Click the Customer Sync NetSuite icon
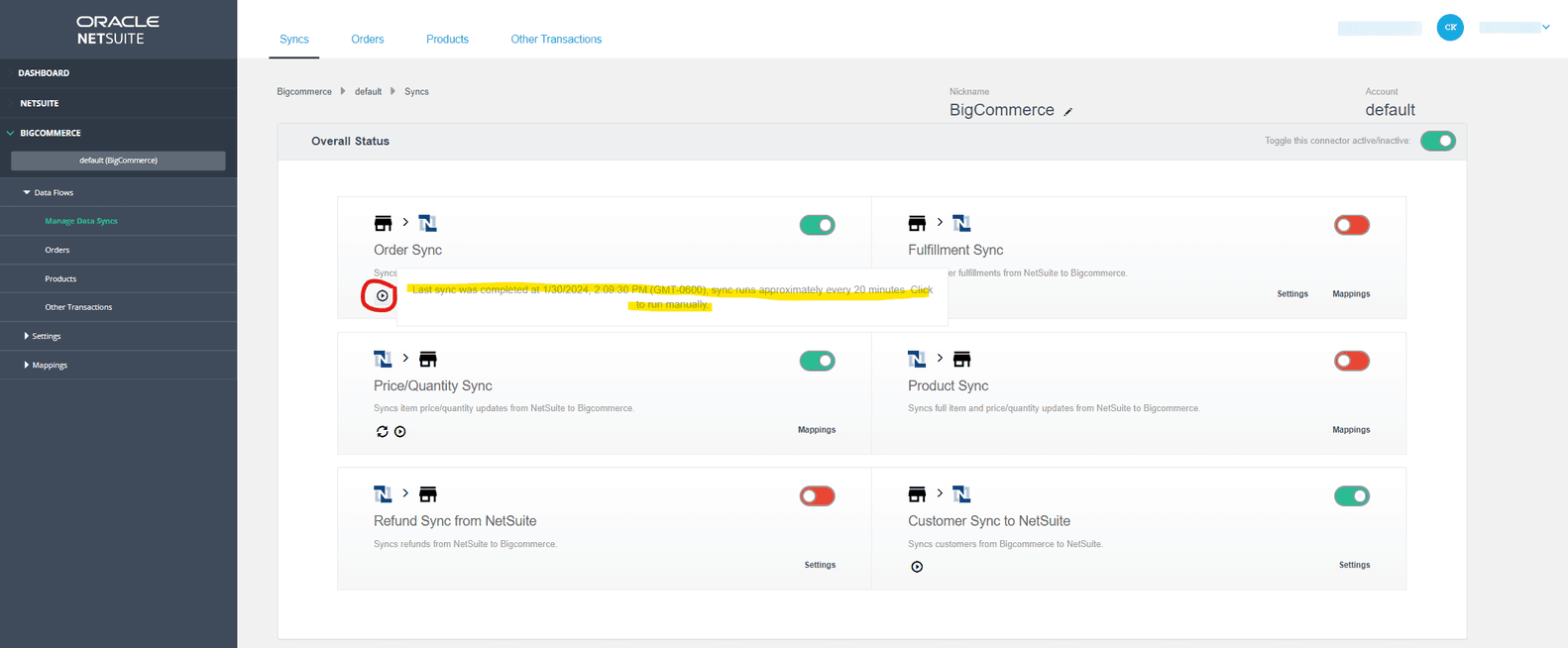This screenshot has width=1568, height=648. pyautogui.click(x=961, y=493)
